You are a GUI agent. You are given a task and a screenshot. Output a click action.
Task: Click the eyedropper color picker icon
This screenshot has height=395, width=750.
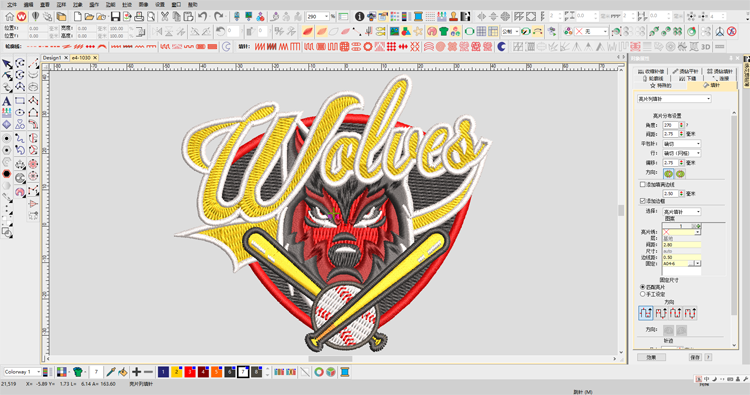click(x=110, y=372)
